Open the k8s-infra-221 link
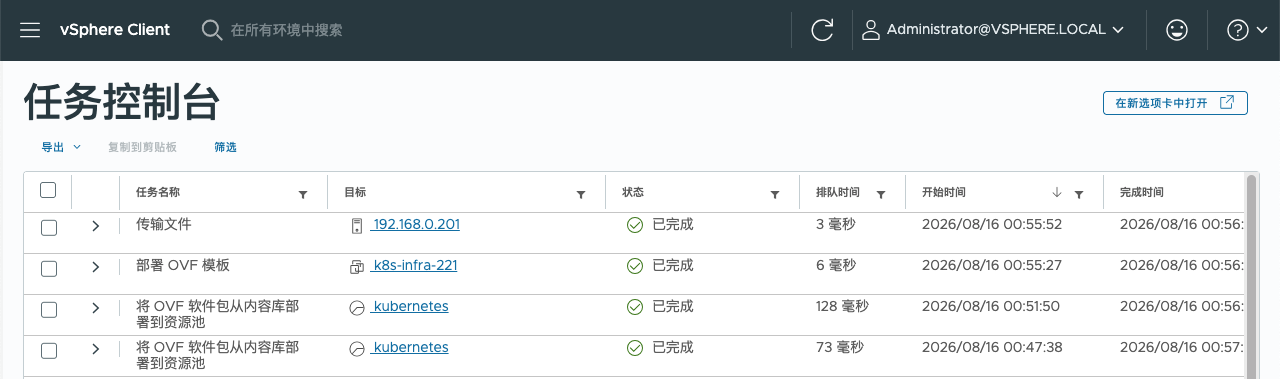 tap(415, 265)
